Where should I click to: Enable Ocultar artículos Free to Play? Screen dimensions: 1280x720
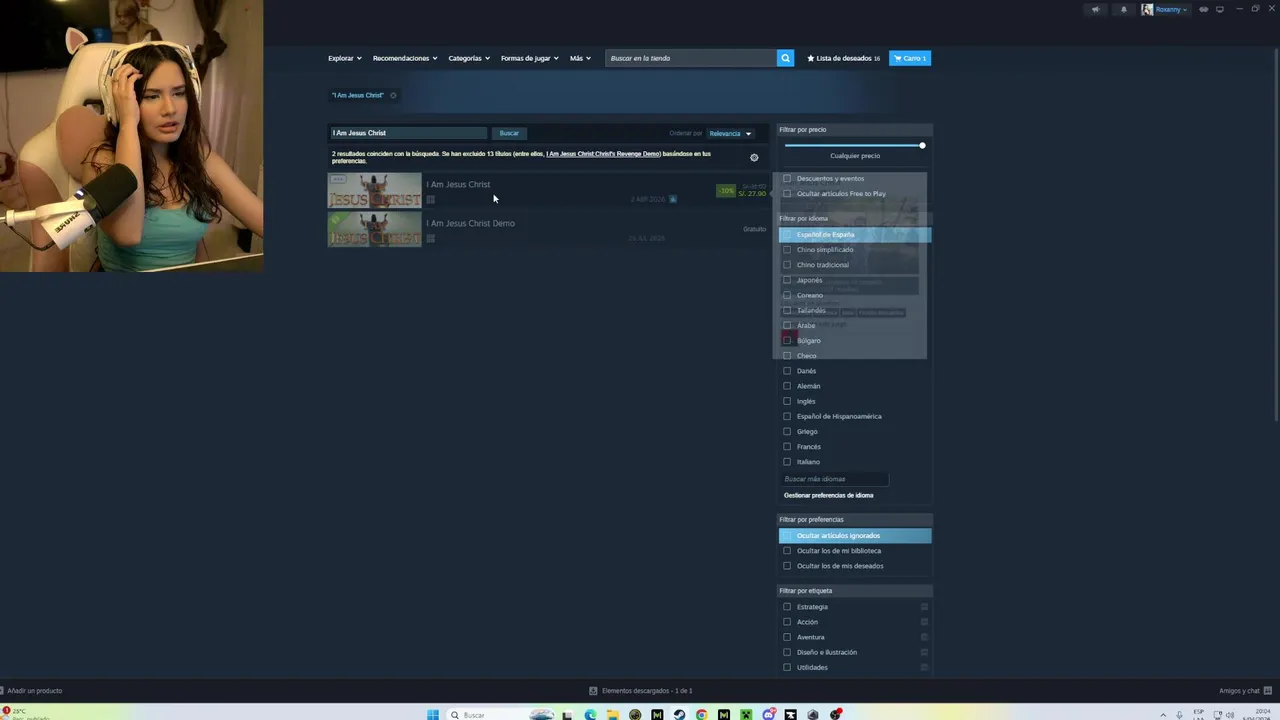coord(787,193)
